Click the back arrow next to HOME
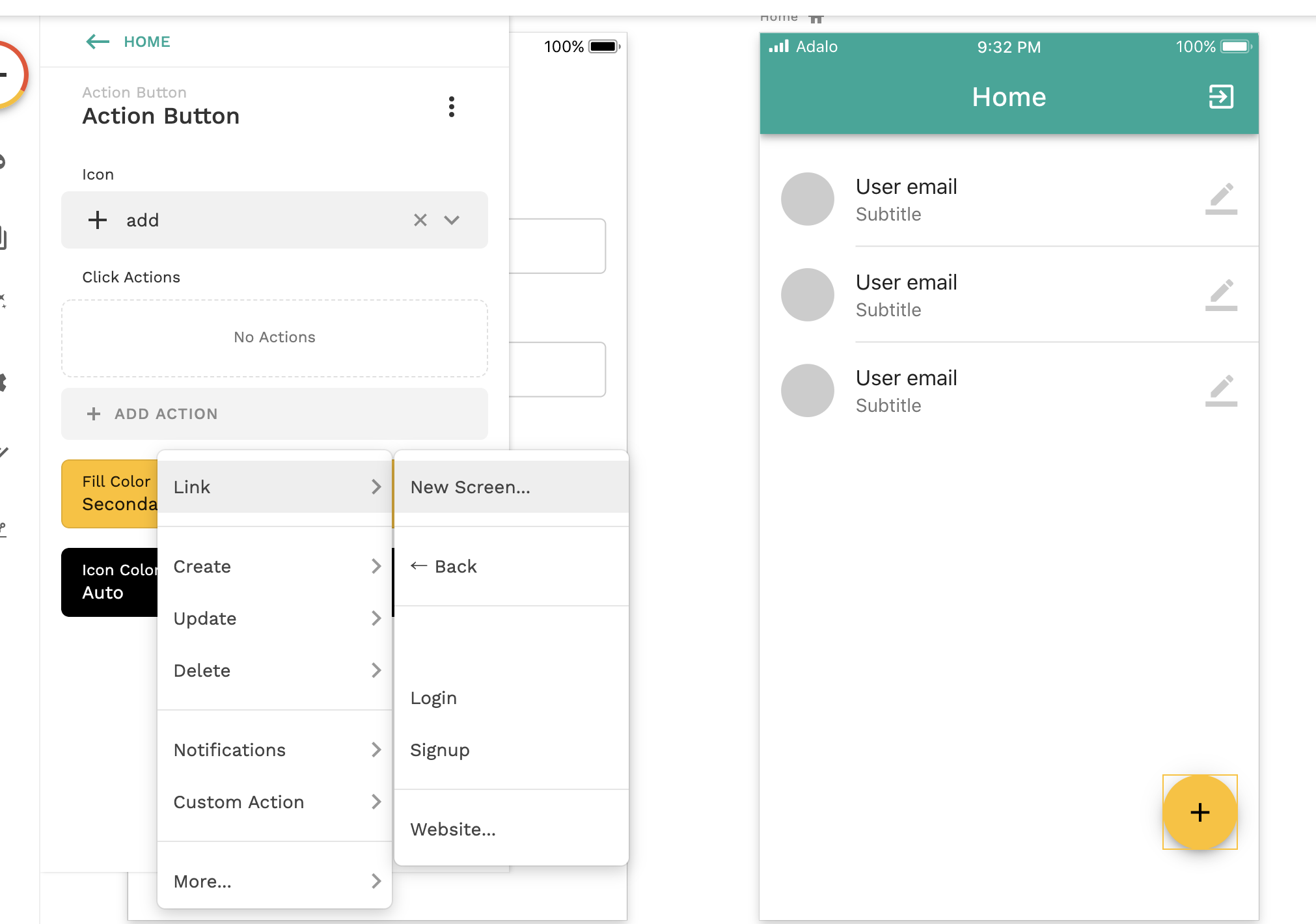Image resolution: width=1316 pixels, height=924 pixels. 98,42
